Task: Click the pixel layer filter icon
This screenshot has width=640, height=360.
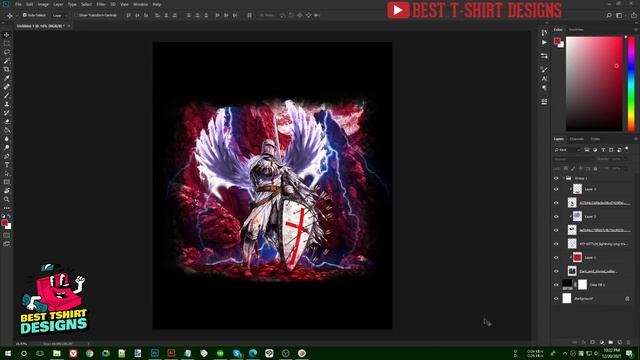Action: coord(587,150)
